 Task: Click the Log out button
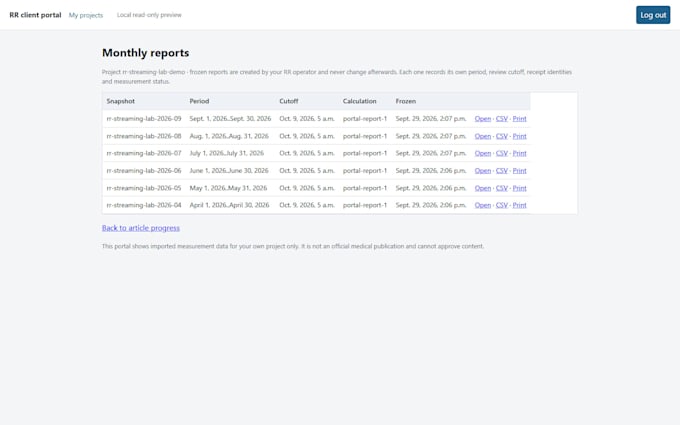point(653,15)
